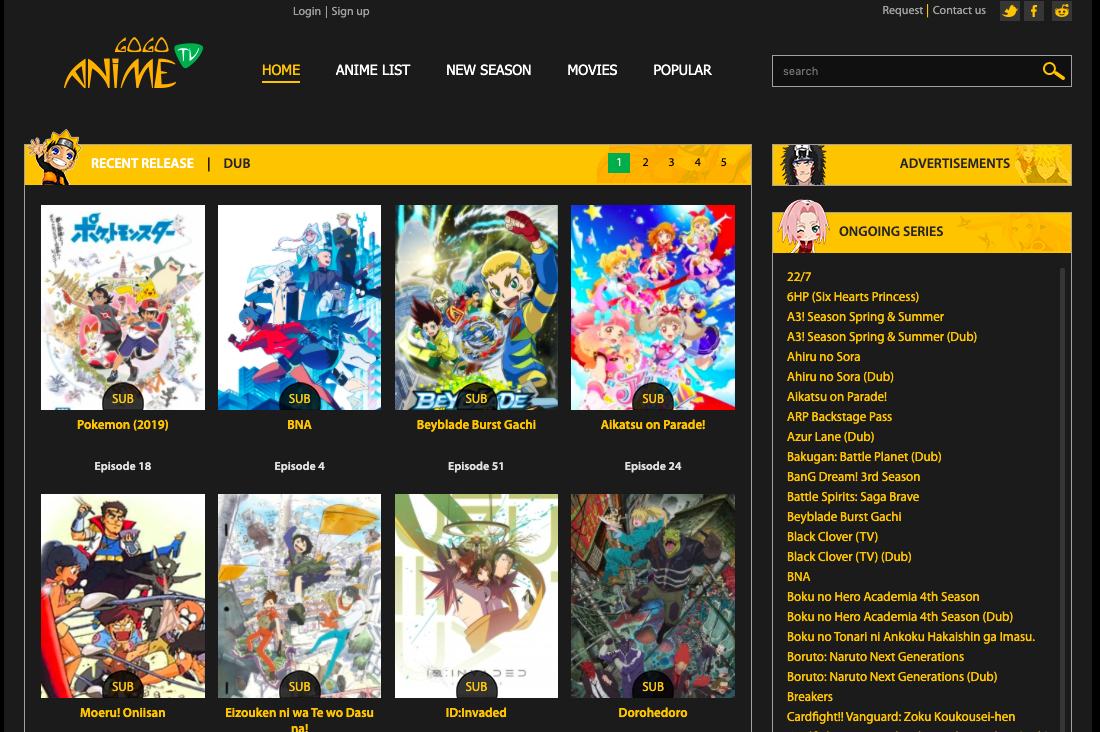Open the Dorohedoro poster thumbnail
The image size is (1100, 732).
pos(653,595)
